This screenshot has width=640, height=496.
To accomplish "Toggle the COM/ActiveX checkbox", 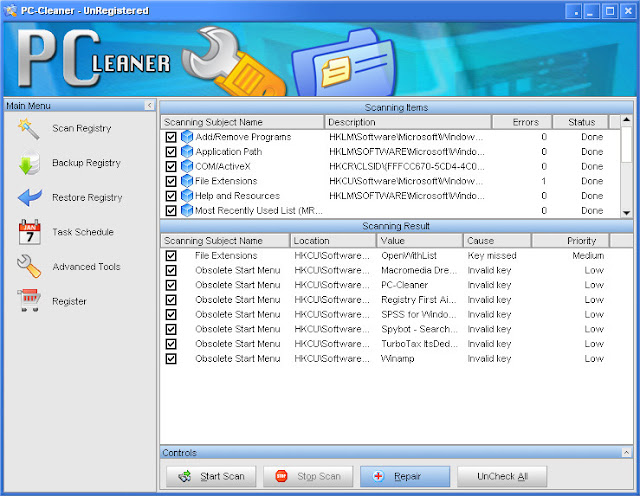I will [x=171, y=167].
